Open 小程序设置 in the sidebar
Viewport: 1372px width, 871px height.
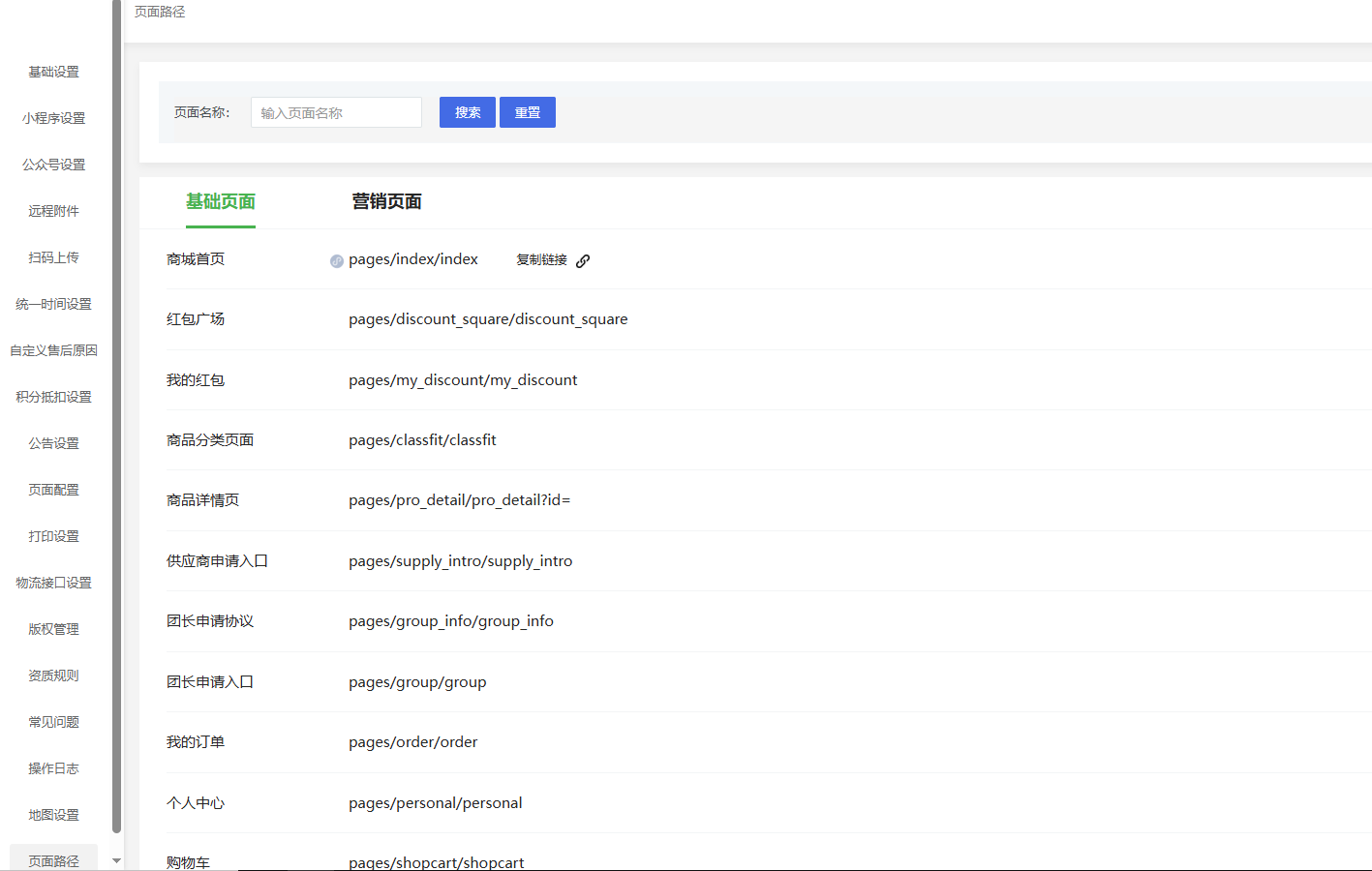53,118
